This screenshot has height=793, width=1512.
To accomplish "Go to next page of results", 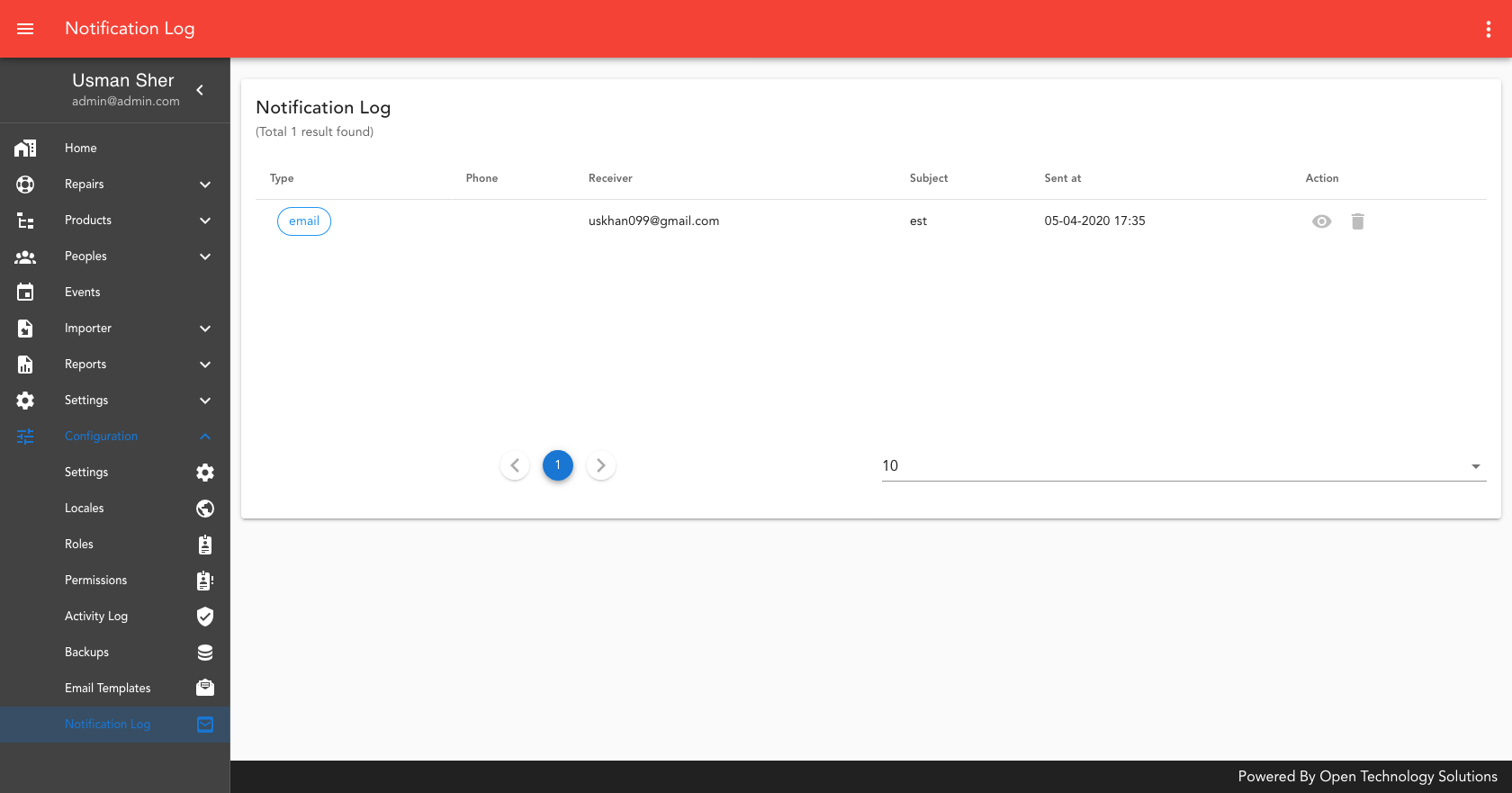I will pyautogui.click(x=601, y=465).
